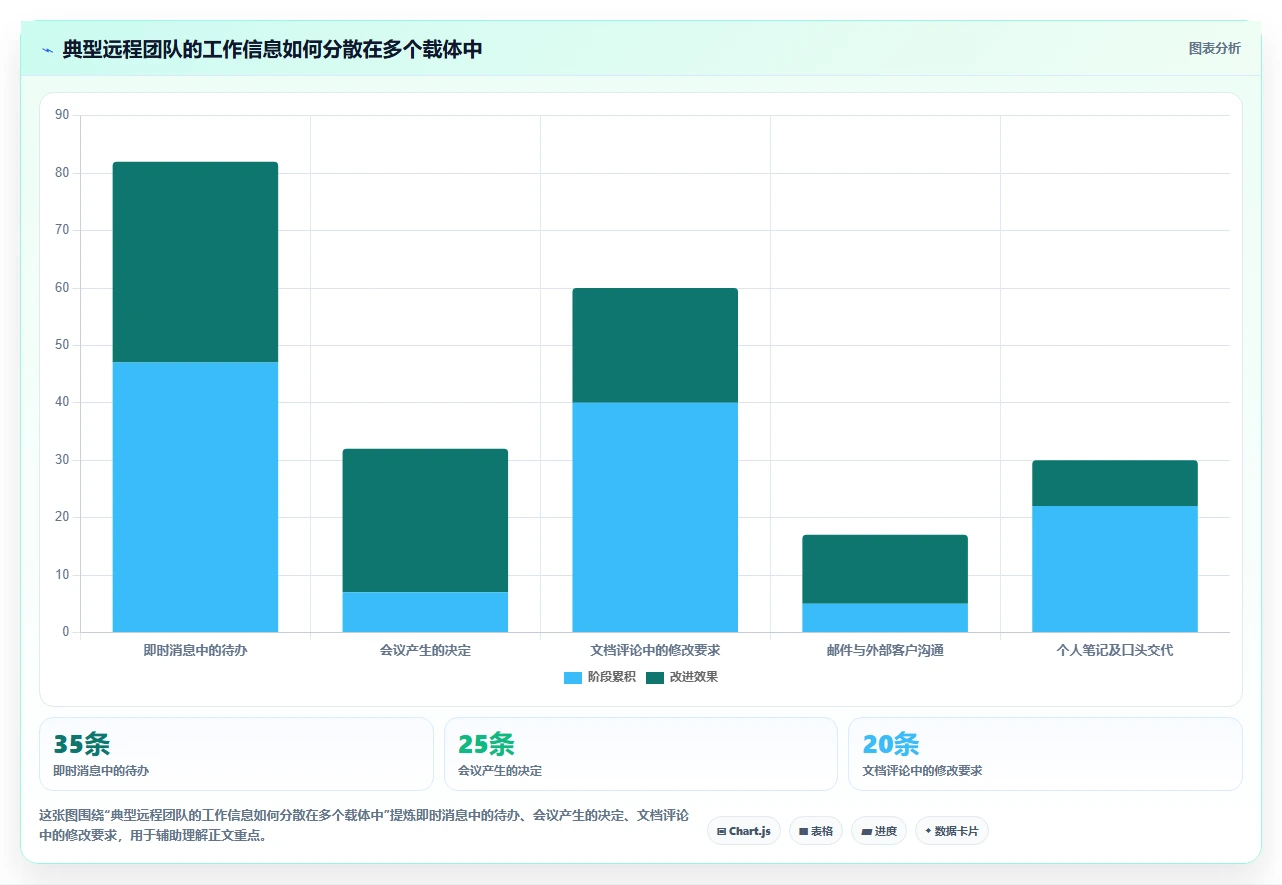1282x885 pixels.
Task: Click the blue bar segment for 文档评论中的修改要求
Action: point(655,517)
